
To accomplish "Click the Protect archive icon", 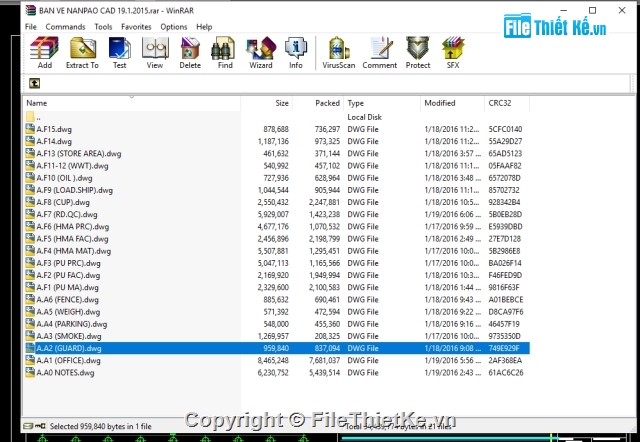I will [x=418, y=52].
